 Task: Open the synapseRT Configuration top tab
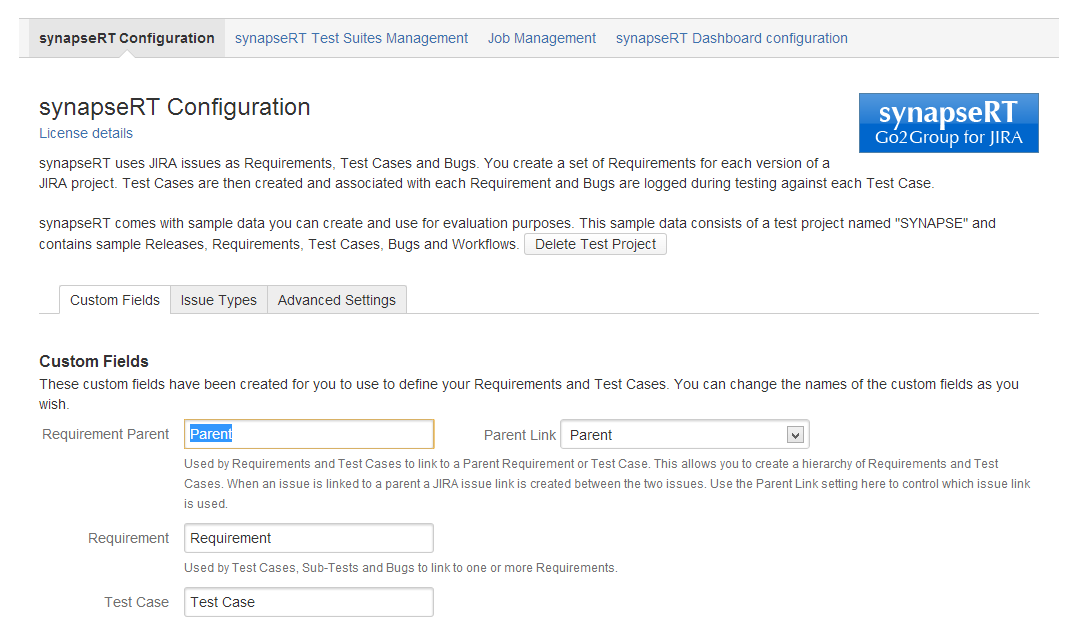pos(126,38)
